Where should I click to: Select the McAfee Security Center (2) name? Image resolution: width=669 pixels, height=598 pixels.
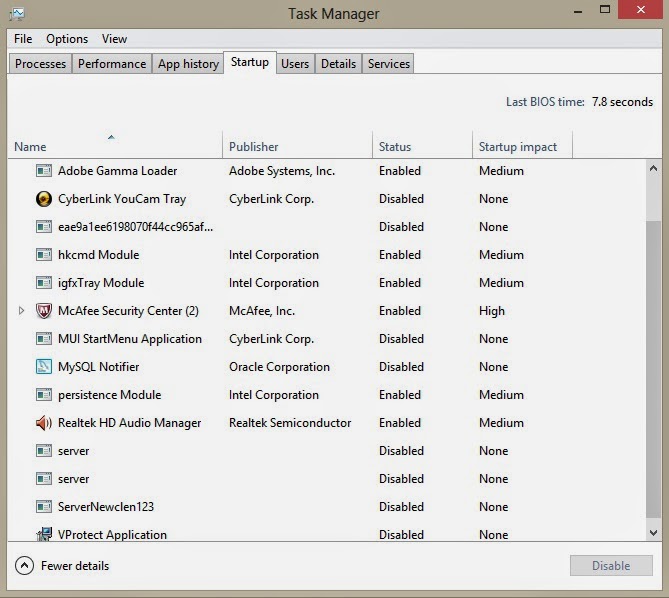pos(128,311)
